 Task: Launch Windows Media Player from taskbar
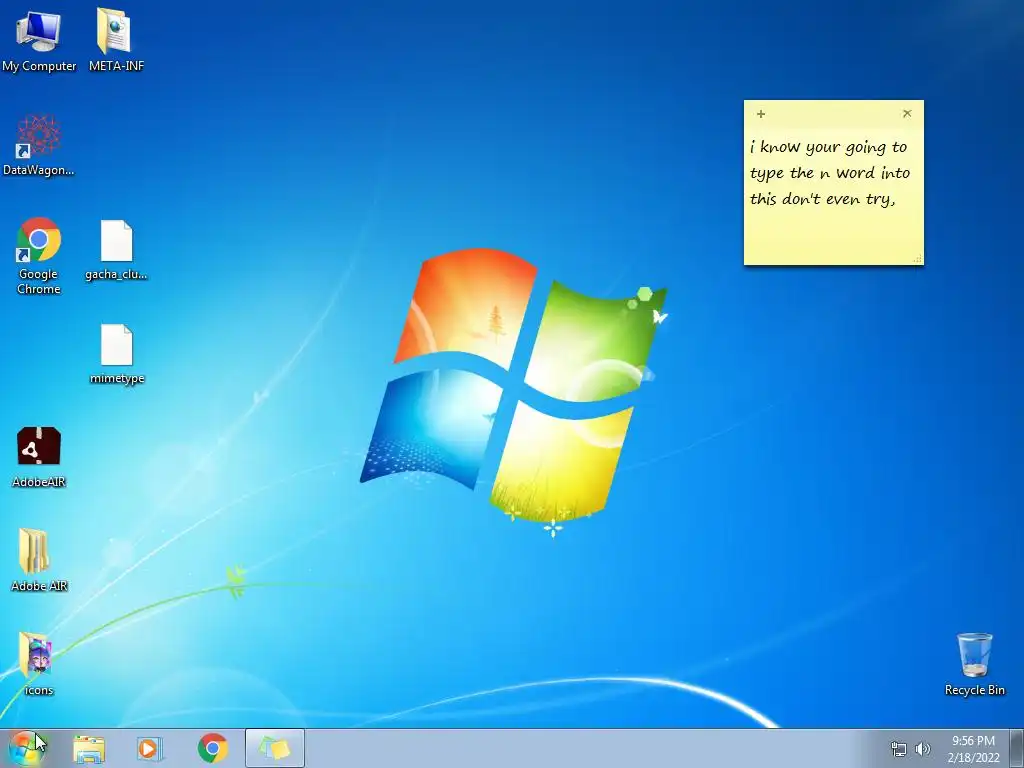(150, 749)
